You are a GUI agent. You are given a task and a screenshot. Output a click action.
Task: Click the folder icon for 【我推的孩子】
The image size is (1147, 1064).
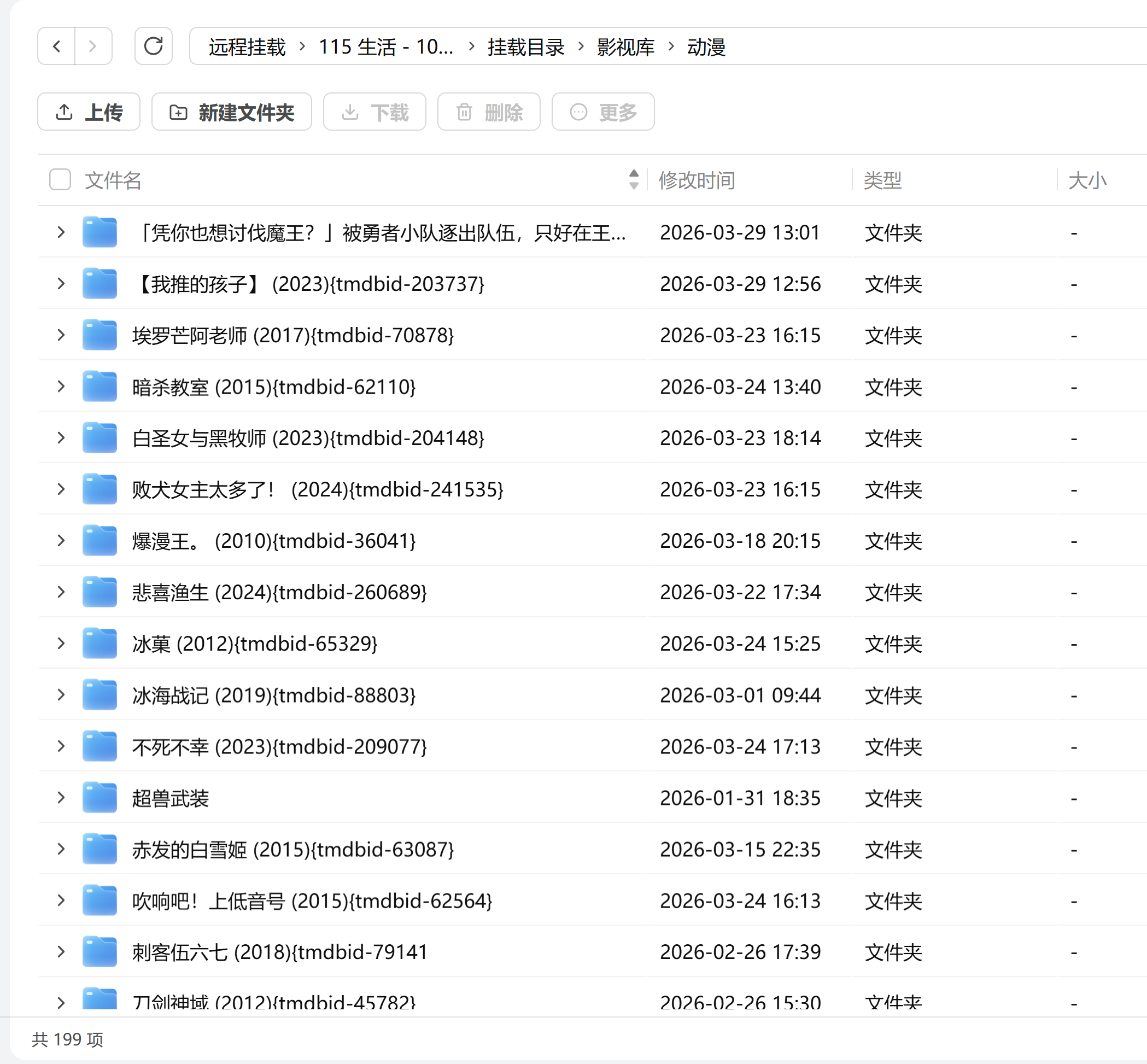click(100, 283)
